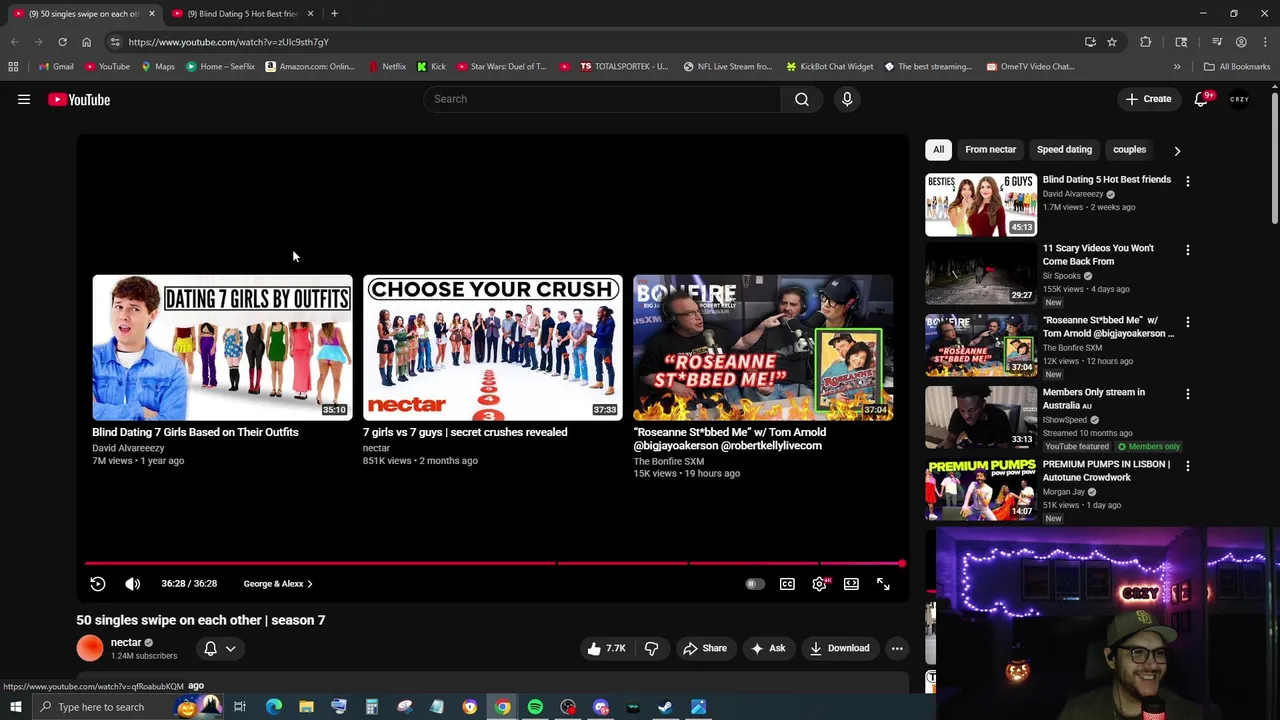Select the From nectar filter chip
The width and height of the screenshot is (1280, 720).
click(x=990, y=150)
